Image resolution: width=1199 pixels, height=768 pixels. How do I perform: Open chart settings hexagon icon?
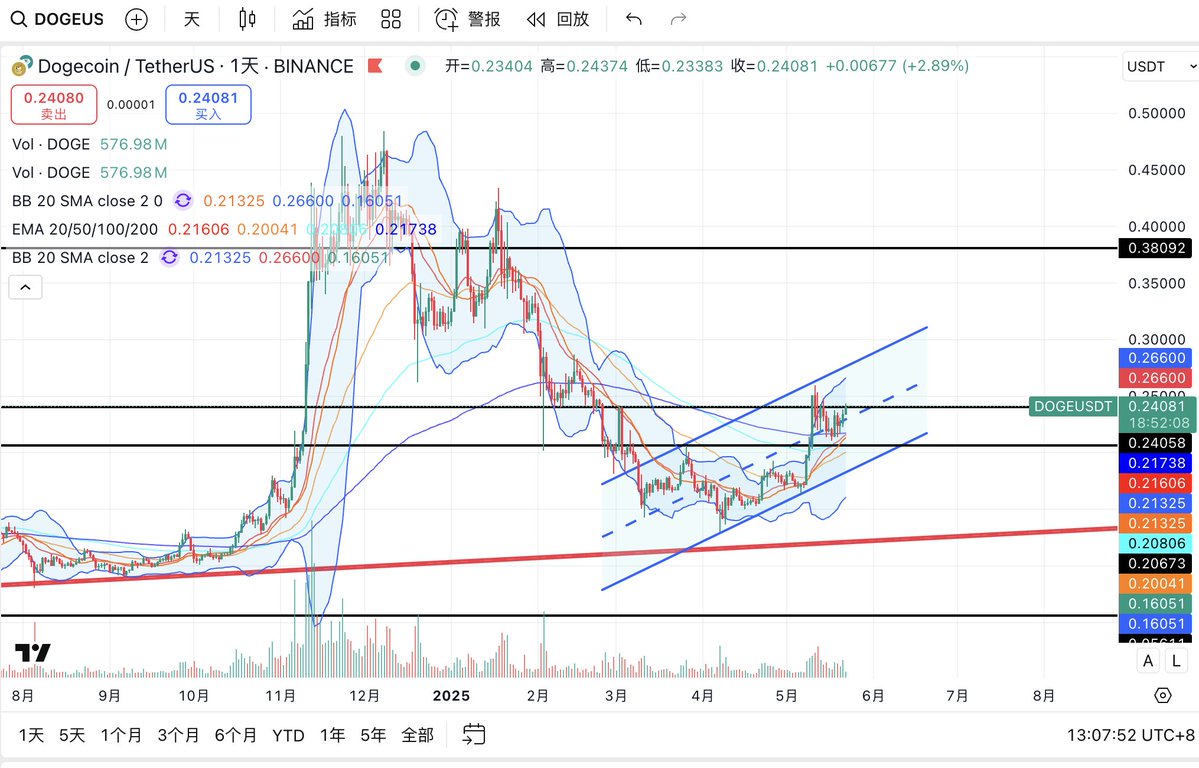tap(1162, 695)
